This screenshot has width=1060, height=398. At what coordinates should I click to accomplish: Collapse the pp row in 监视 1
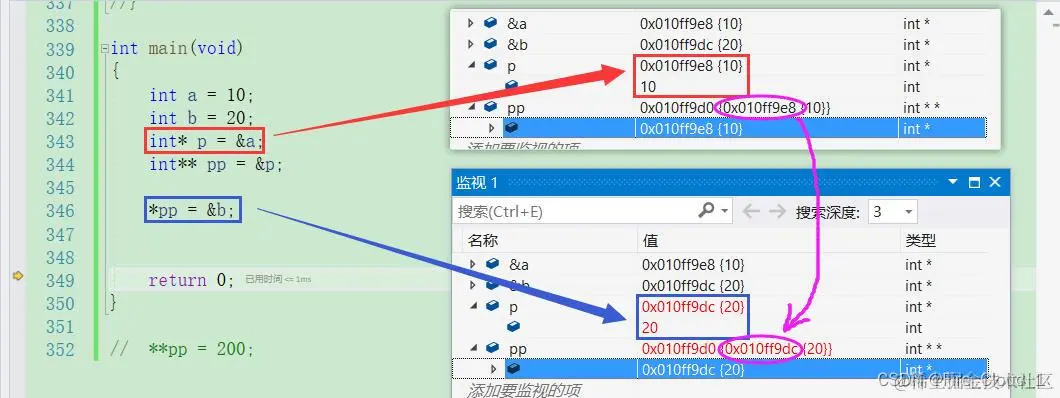point(473,348)
